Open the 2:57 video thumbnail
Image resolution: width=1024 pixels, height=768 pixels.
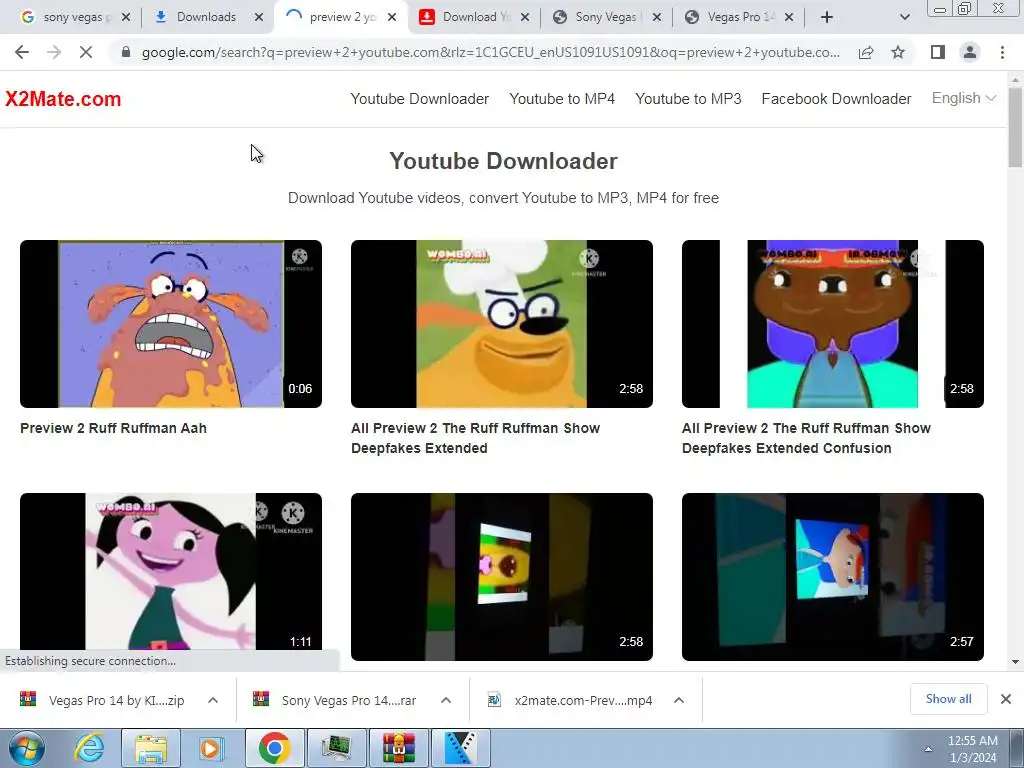coord(833,577)
